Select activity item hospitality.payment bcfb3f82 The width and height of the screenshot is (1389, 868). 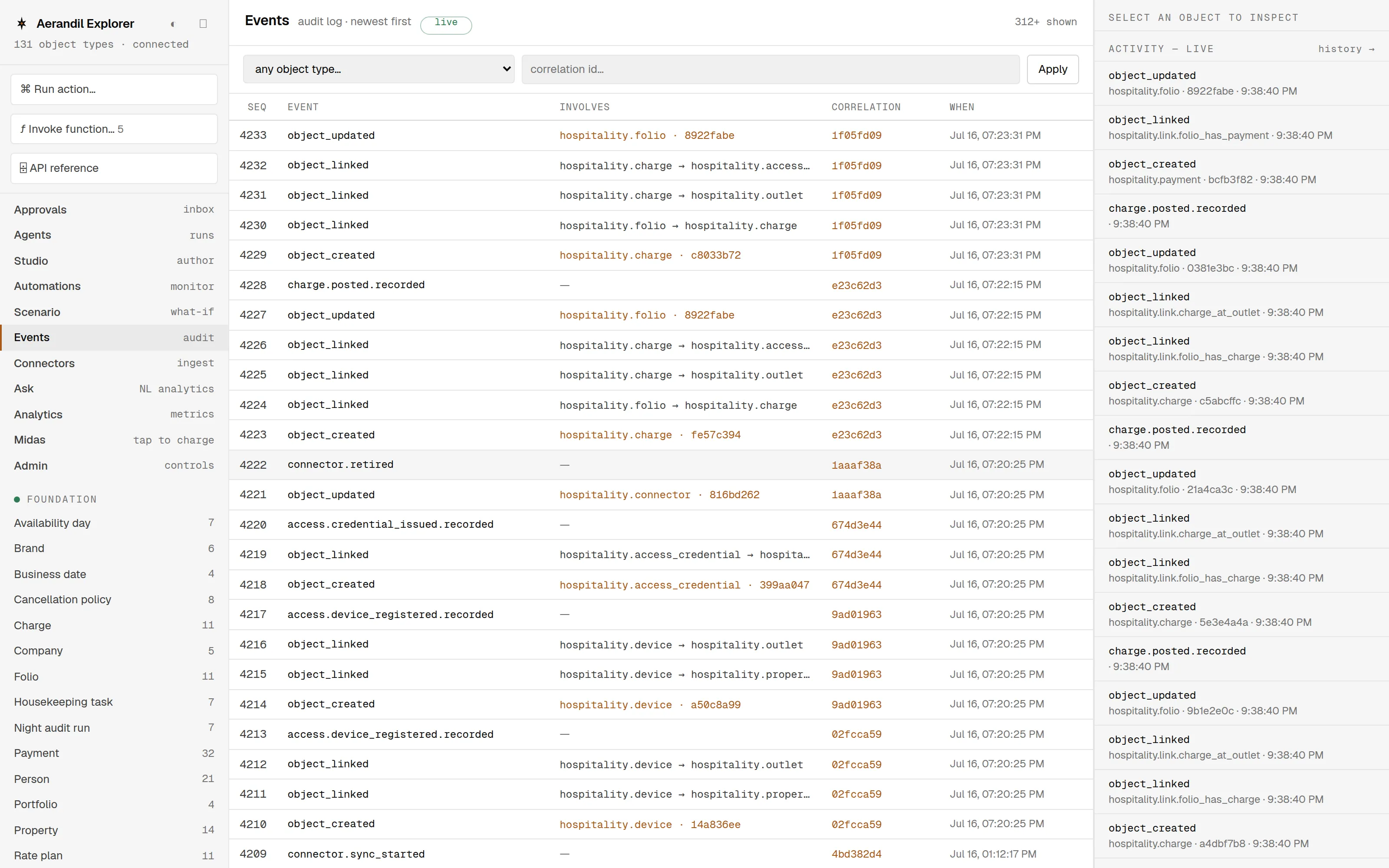point(1241,172)
